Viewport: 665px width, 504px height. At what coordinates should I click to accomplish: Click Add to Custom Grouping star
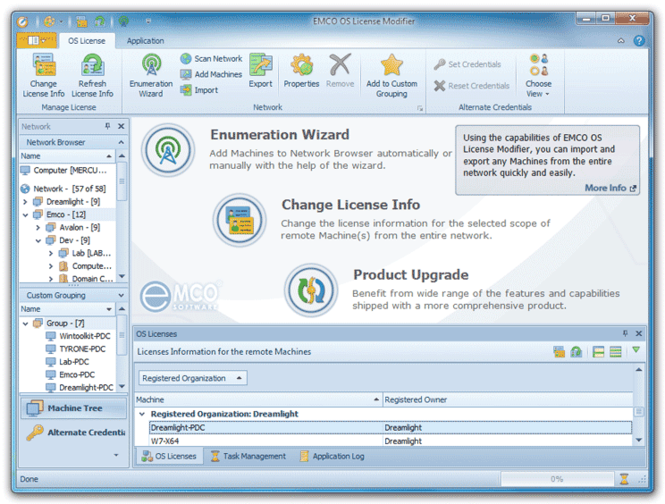point(391,76)
